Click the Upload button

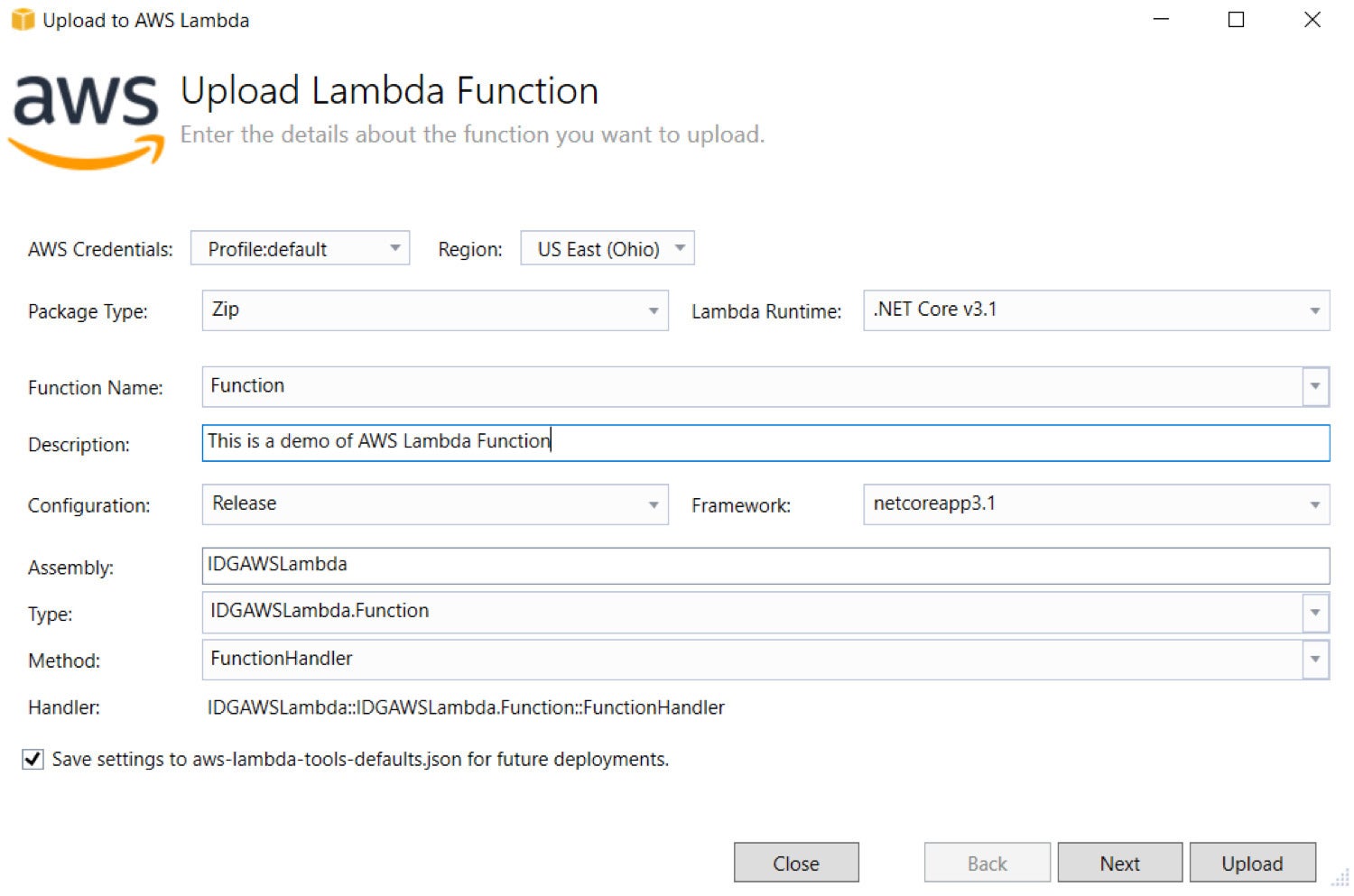point(1253,864)
